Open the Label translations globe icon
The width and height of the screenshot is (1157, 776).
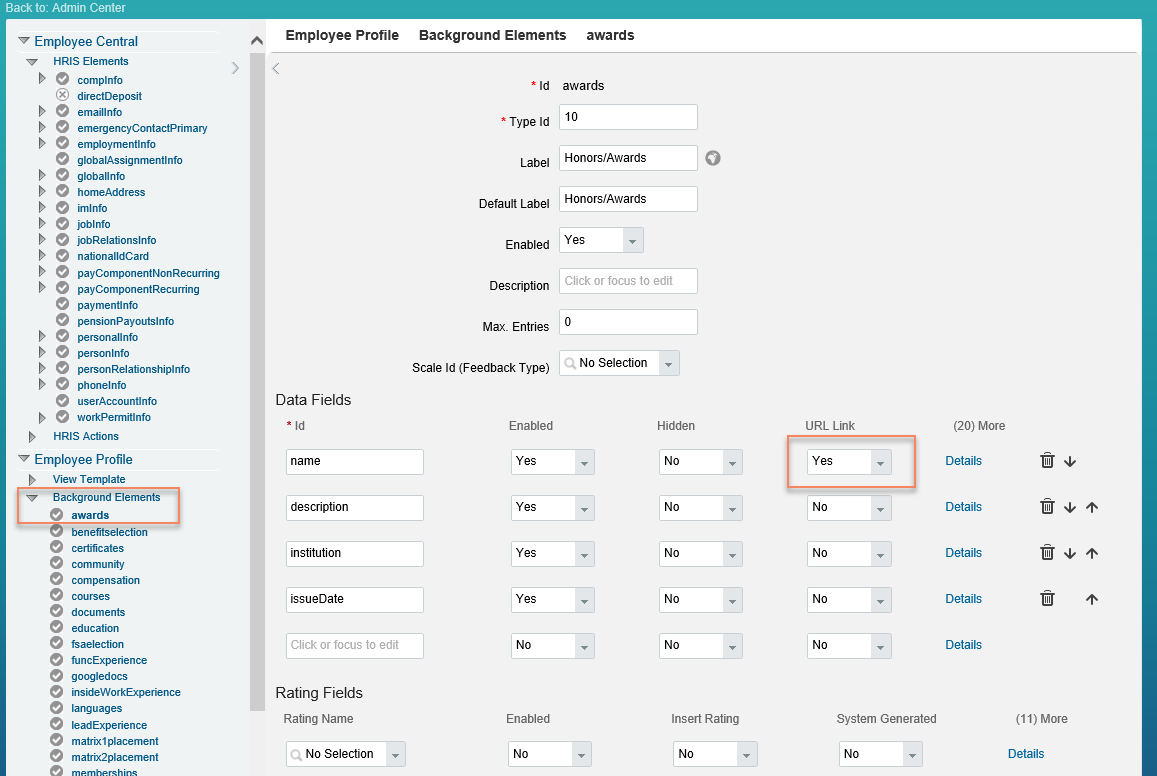pos(713,158)
